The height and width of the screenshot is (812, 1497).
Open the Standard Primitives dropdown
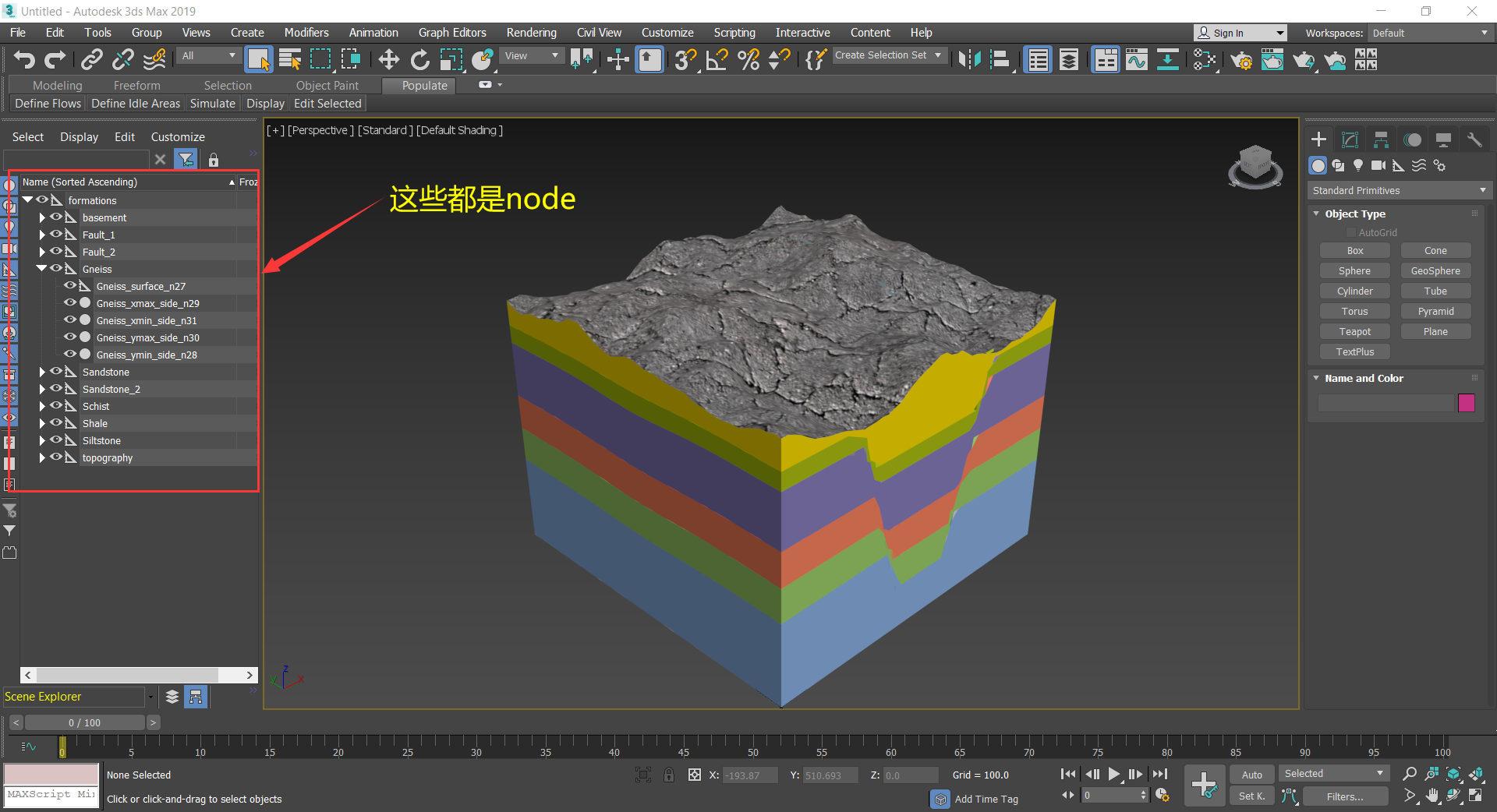1399,190
